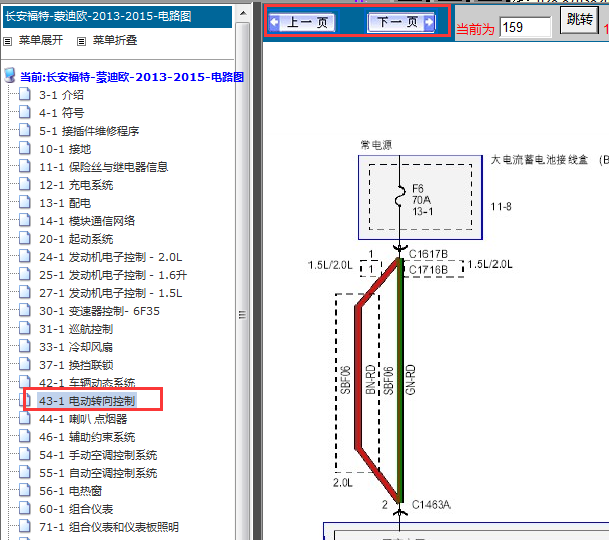Open tree item 60-1 组合仪表
Image resolution: width=609 pixels, height=540 pixels.
pyautogui.click(x=76, y=509)
